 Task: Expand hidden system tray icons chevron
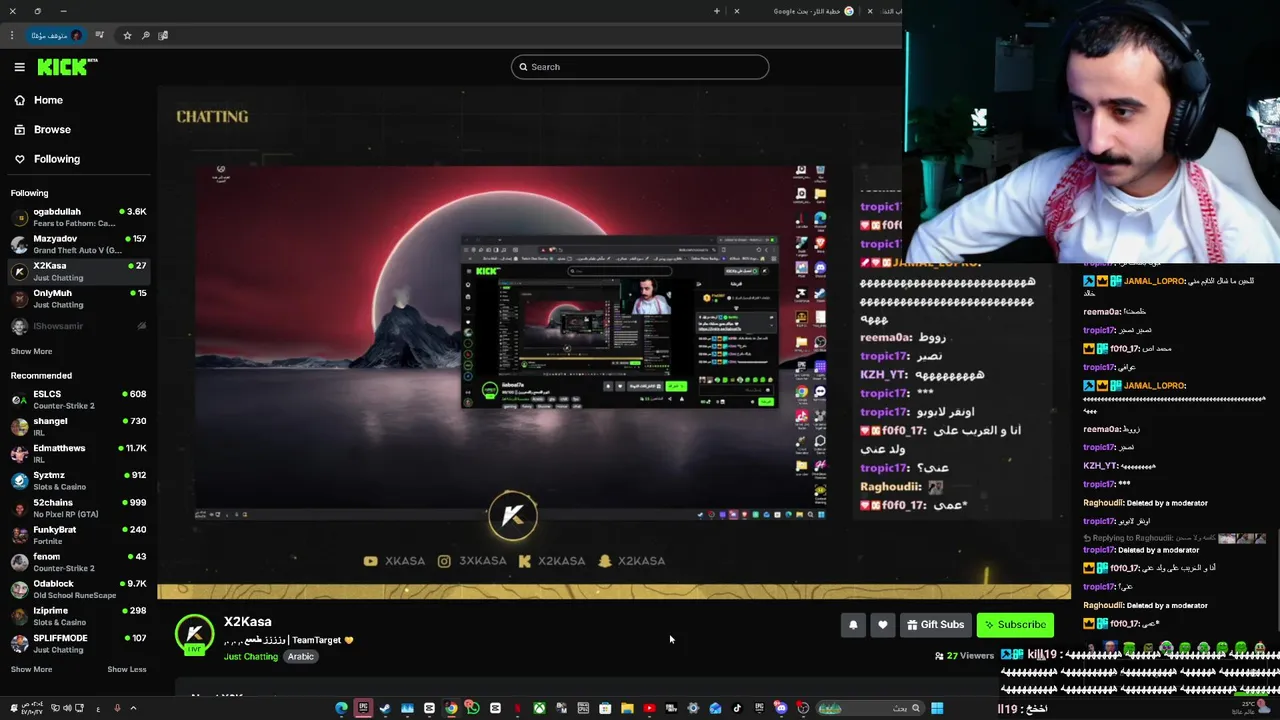pyautogui.click(x=133, y=708)
